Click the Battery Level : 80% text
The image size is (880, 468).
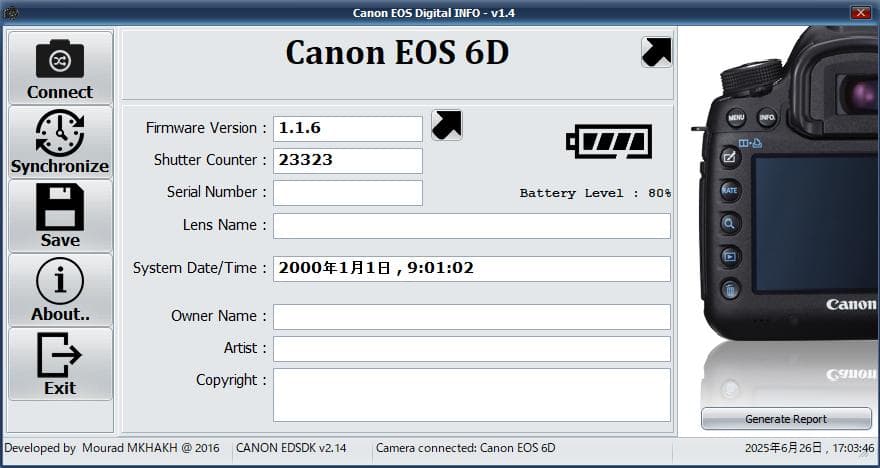tap(595, 193)
